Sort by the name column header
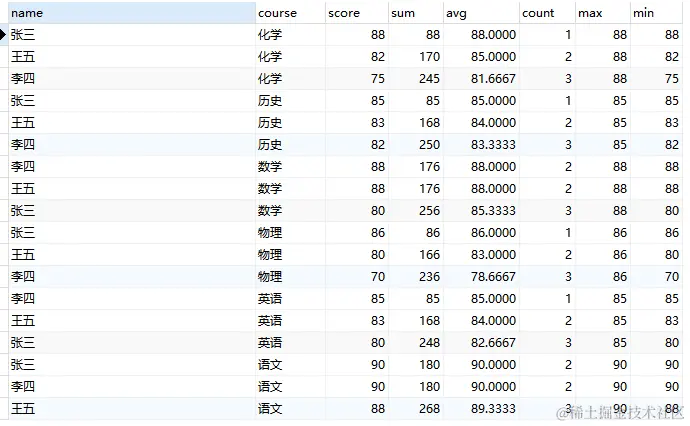This screenshot has height=426, width=690. (x=132, y=13)
